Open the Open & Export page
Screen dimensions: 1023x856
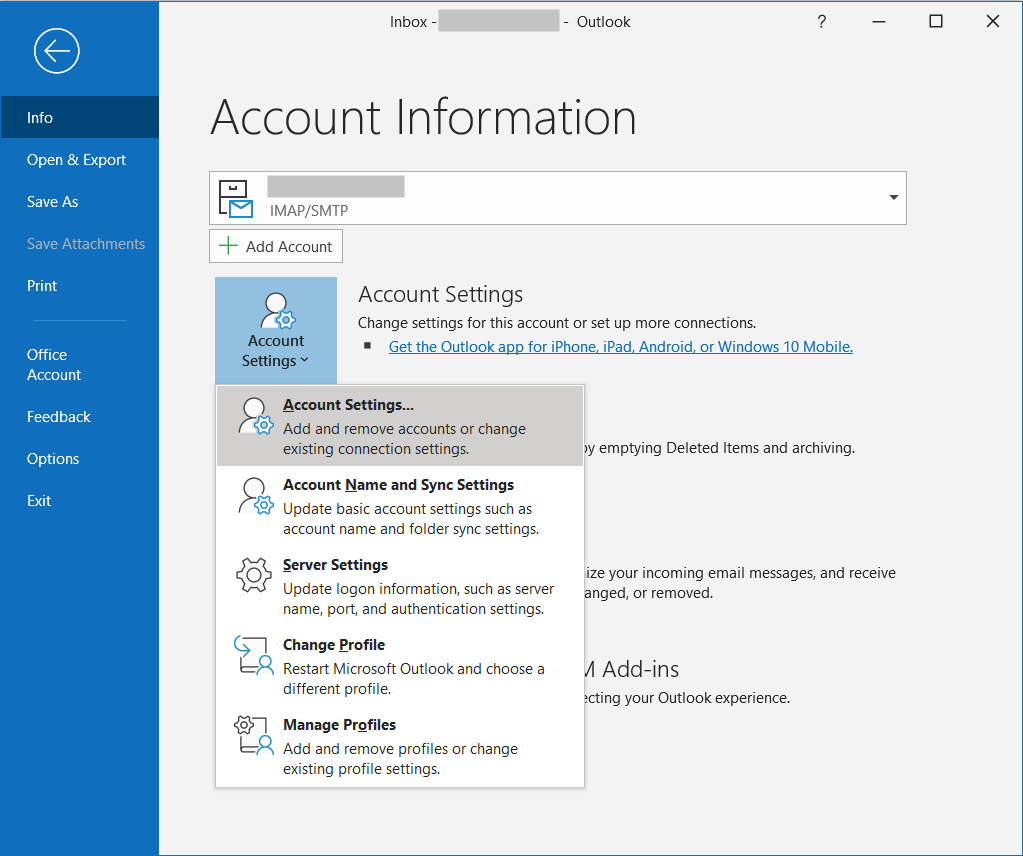click(80, 160)
